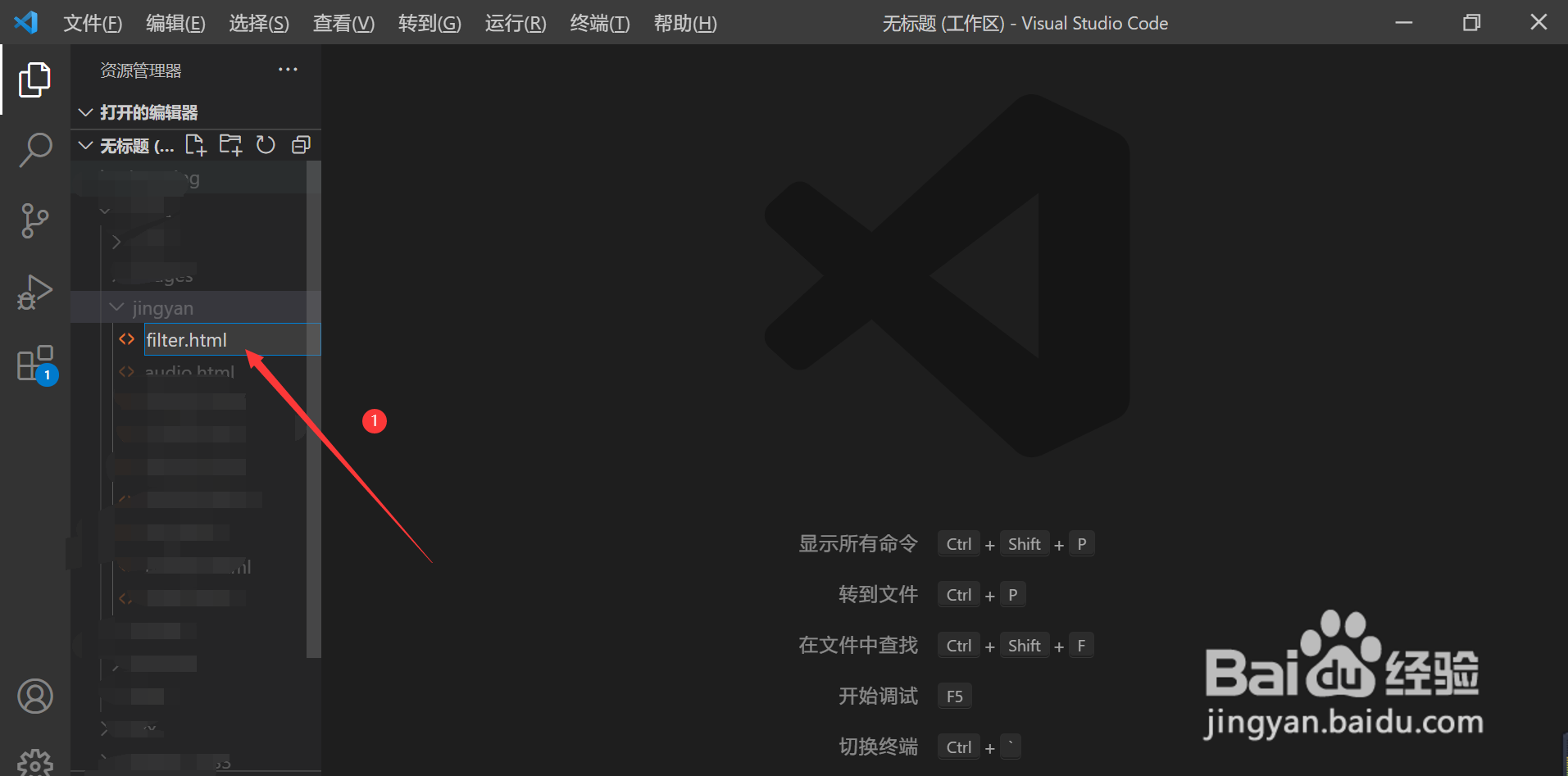
Task: Open the Manage gear icon
Action: [x=35, y=762]
